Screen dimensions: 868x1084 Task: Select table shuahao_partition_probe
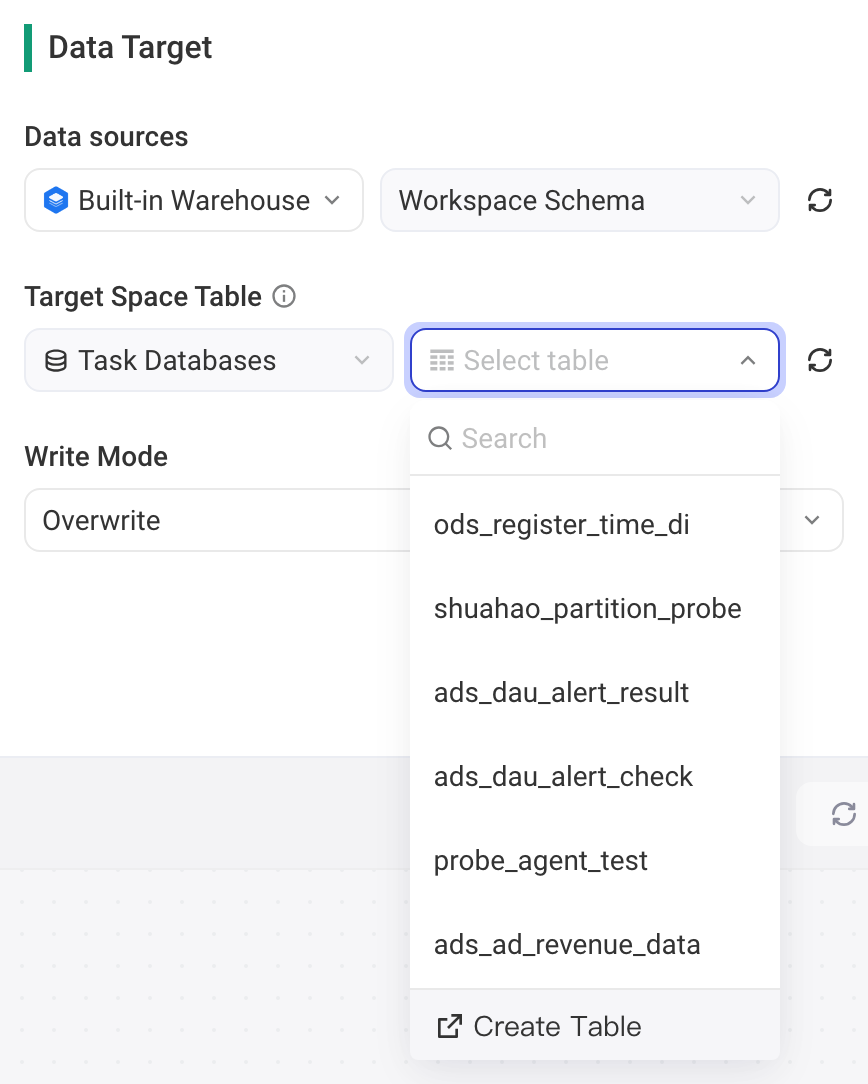pos(595,609)
